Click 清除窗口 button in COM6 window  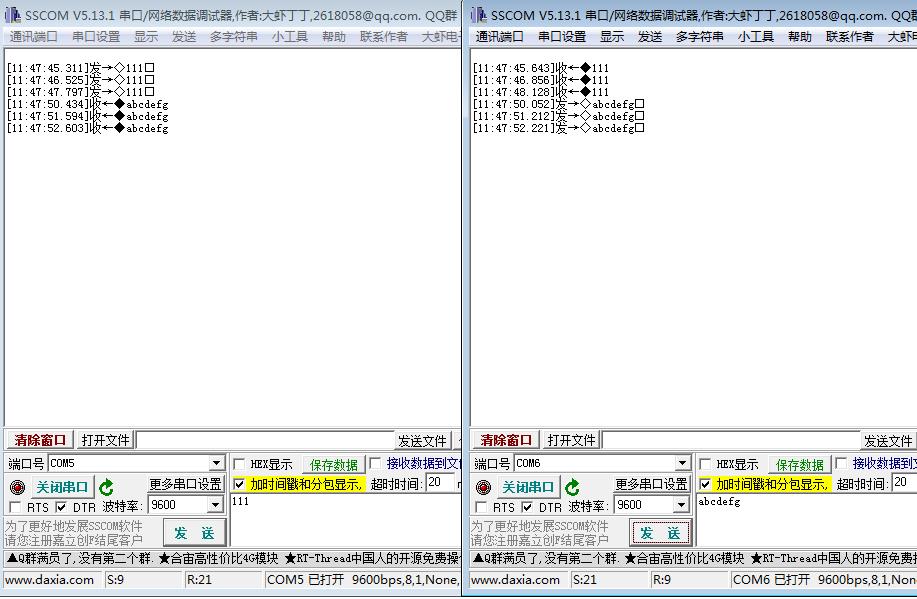coord(506,440)
